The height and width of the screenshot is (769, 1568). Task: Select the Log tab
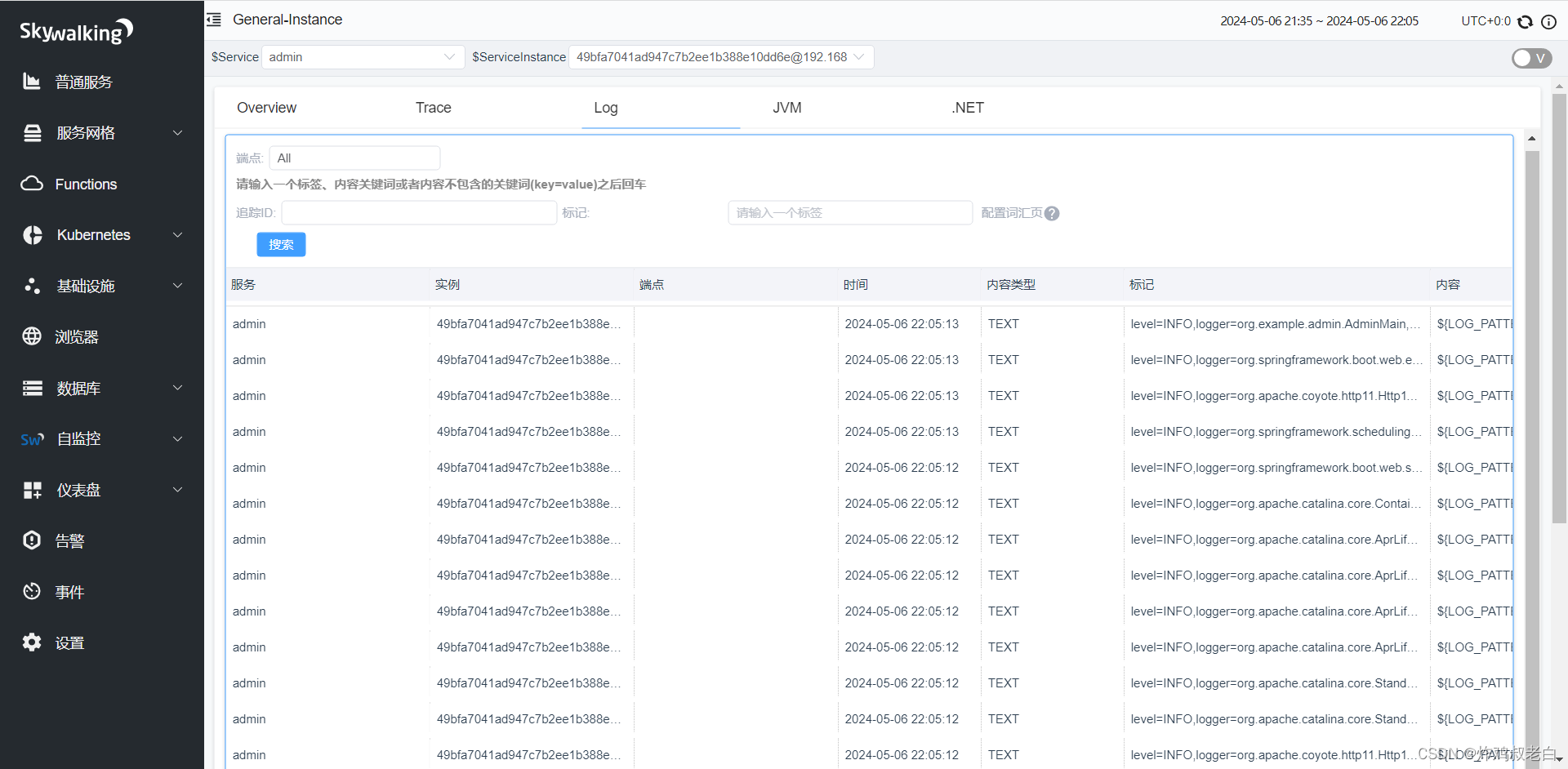click(606, 108)
